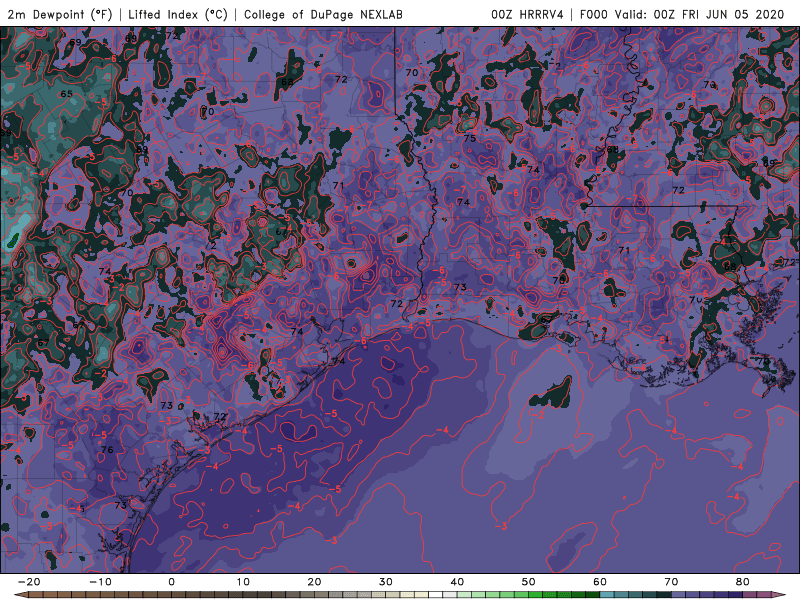800x600 pixels.
Task: Click the "-20" color bar tick label
Action: (x=29, y=582)
